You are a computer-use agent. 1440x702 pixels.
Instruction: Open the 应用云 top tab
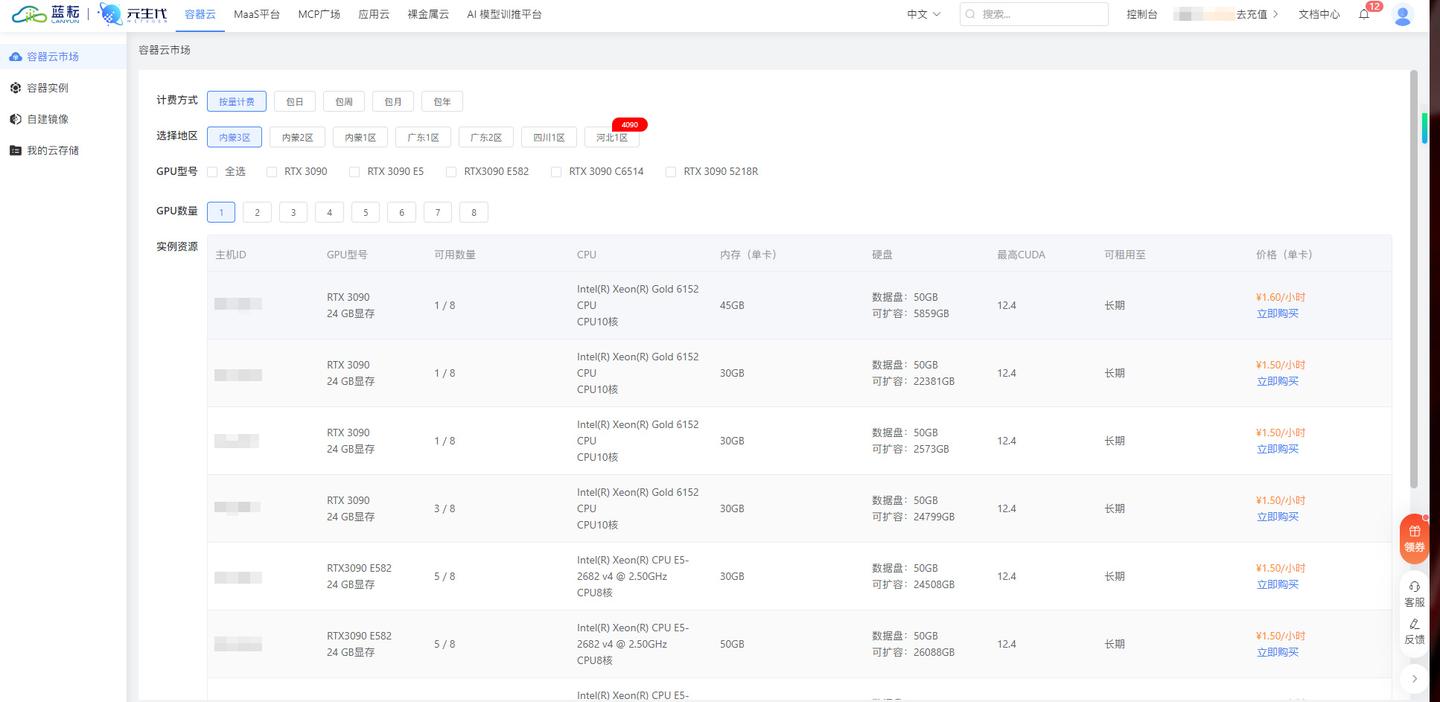click(374, 14)
